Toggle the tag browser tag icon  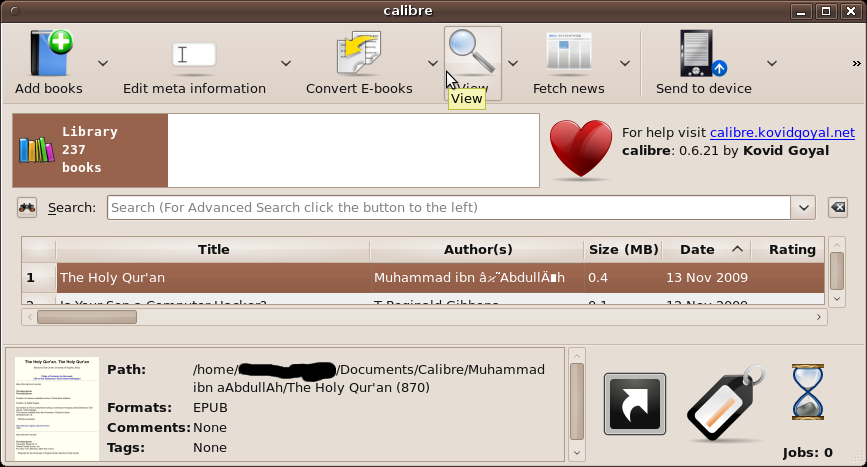tap(725, 403)
